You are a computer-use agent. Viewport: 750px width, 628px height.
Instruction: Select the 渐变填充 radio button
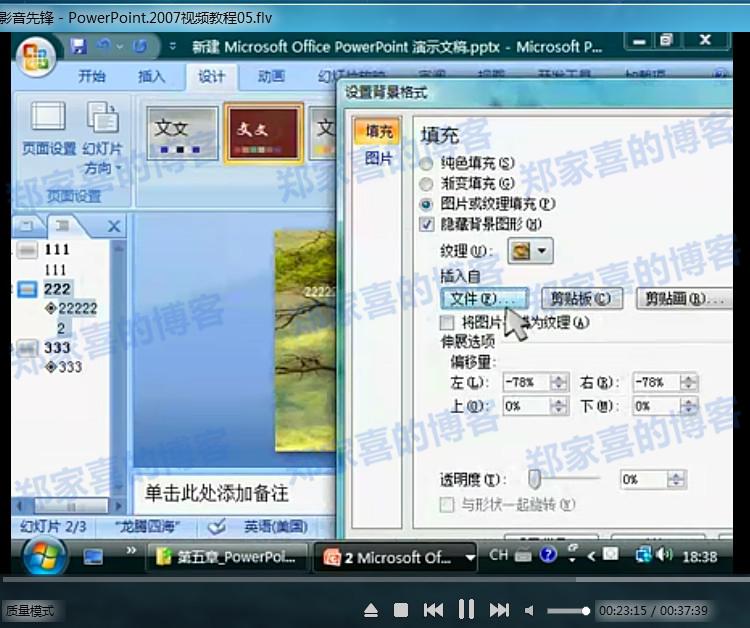(426, 184)
